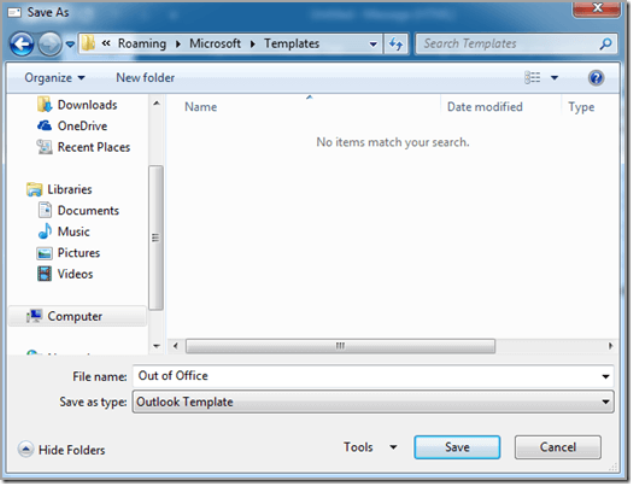Click the refresh icon beside address bar
Screen dimensions: 631x484
[396, 44]
